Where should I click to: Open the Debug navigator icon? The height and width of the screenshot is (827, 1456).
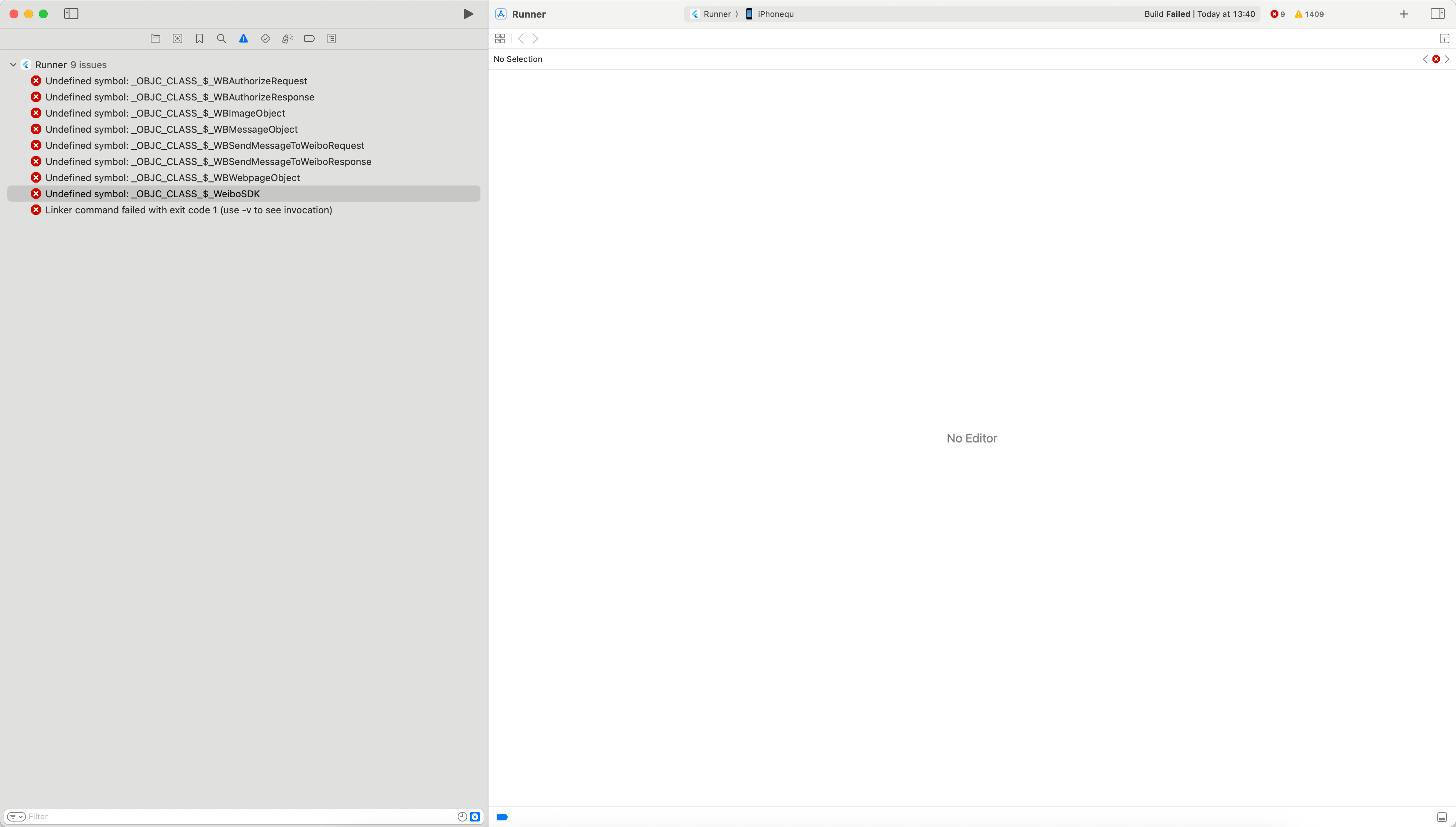[x=288, y=38]
